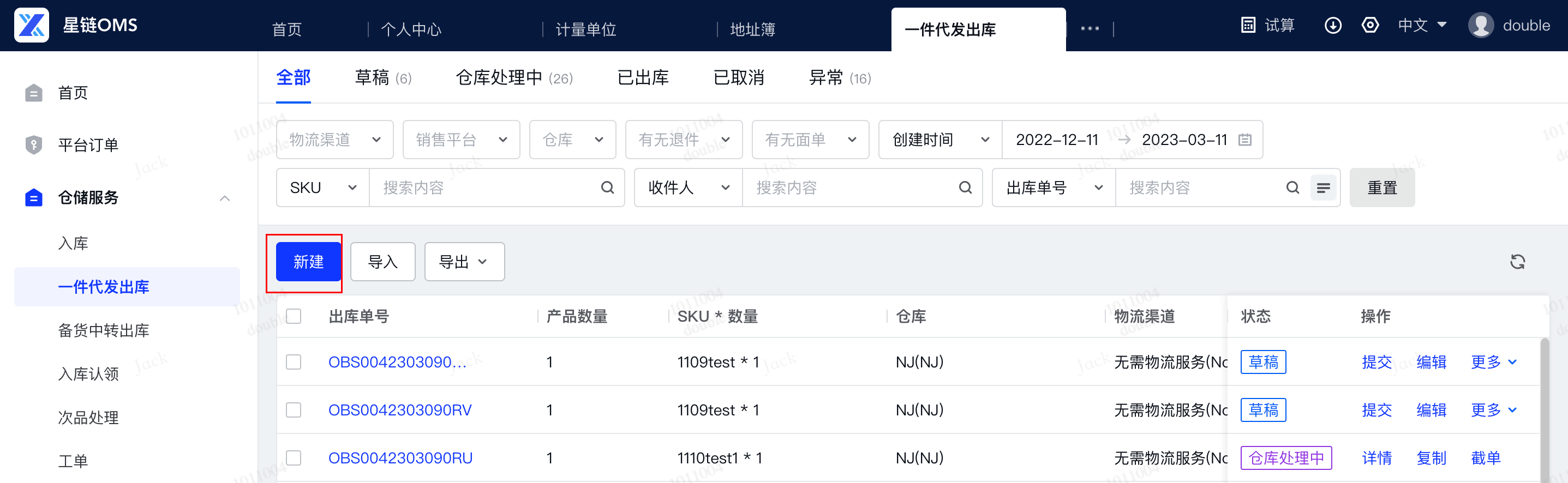The width and height of the screenshot is (1568, 483).
Task: Open the 计量单位 top tab
Action: click(585, 29)
